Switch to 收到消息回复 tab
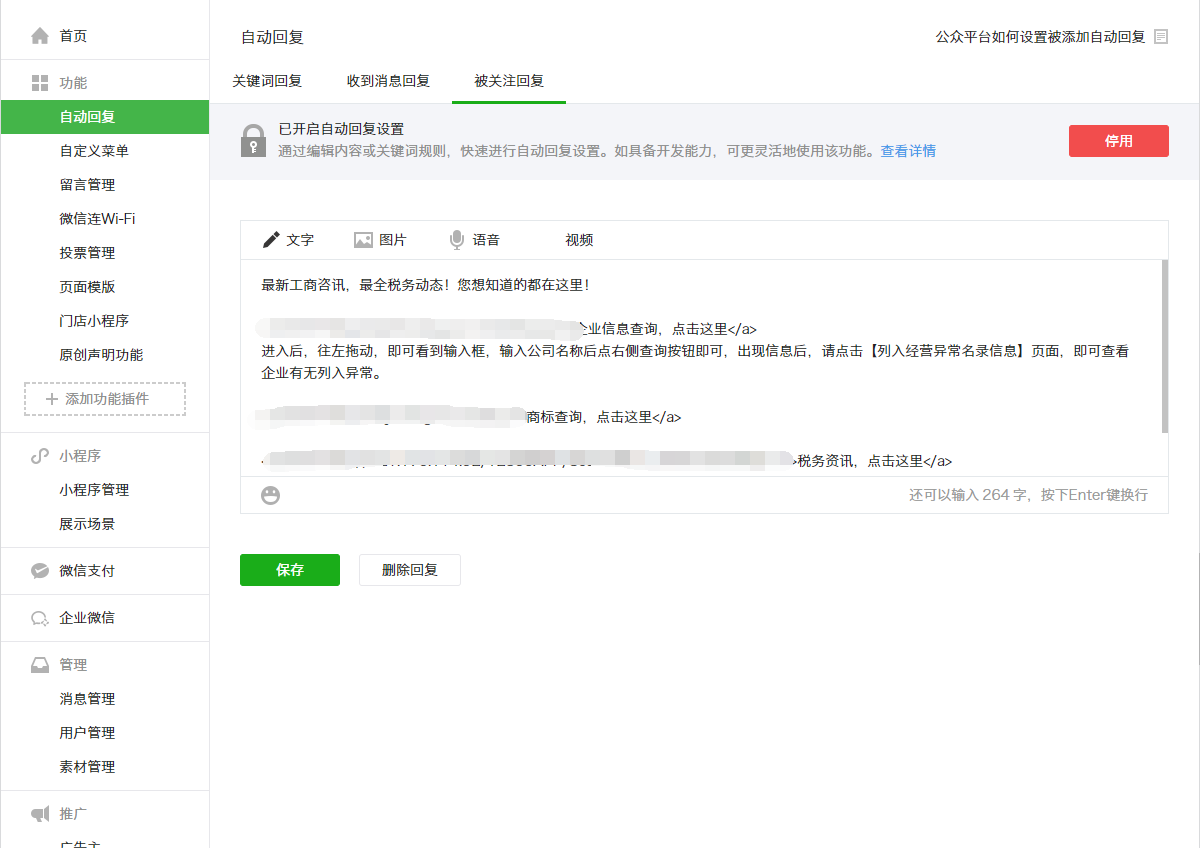The height and width of the screenshot is (848, 1200). pyautogui.click(x=388, y=81)
